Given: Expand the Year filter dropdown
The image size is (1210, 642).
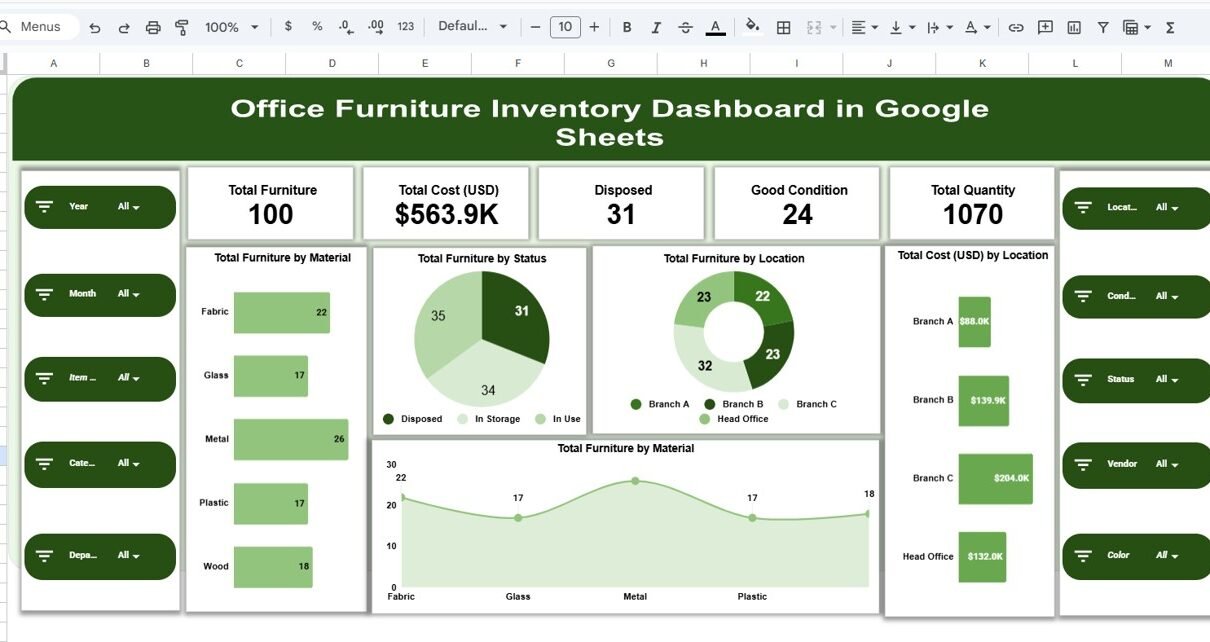Looking at the screenshot, I should point(129,207).
